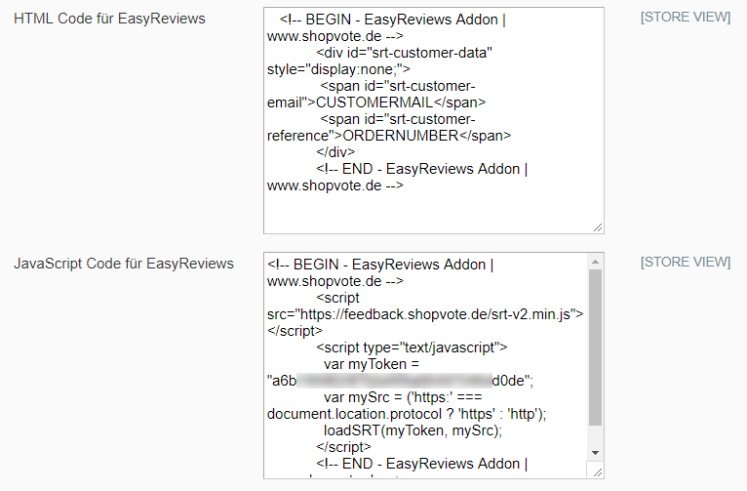The image size is (747, 491).
Task: Click the resize handle of HTML Code textarea
Action: pyautogui.click(x=598, y=228)
